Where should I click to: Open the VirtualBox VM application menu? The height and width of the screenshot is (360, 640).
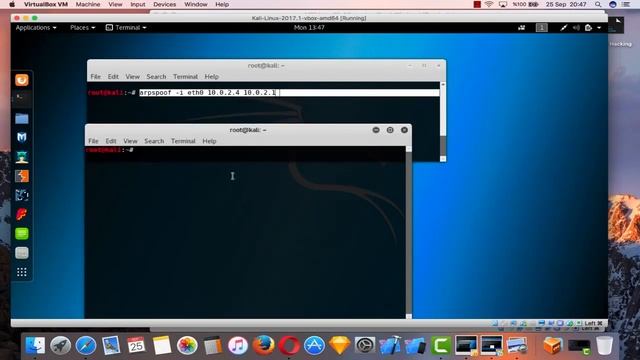[46, 4]
